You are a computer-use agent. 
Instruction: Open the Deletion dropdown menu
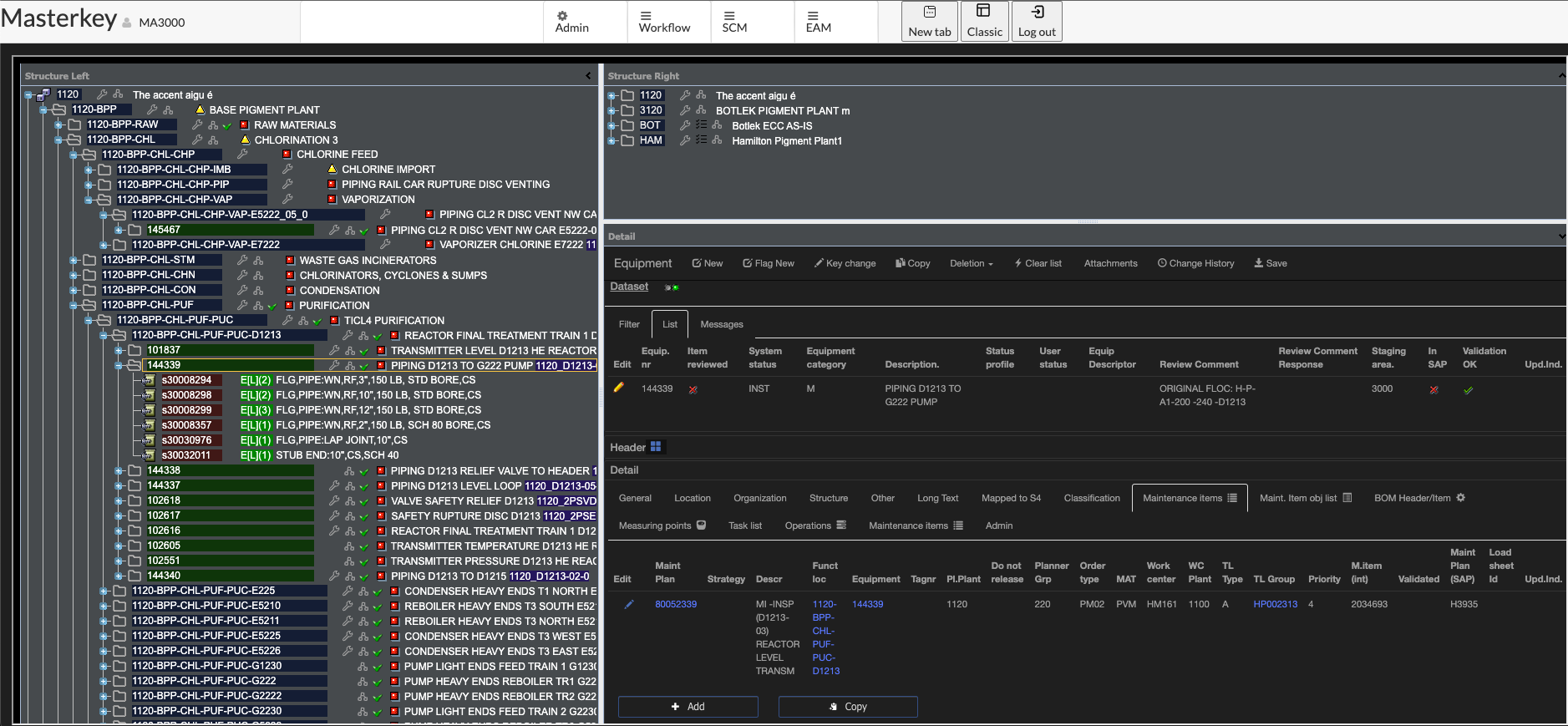tap(971, 263)
